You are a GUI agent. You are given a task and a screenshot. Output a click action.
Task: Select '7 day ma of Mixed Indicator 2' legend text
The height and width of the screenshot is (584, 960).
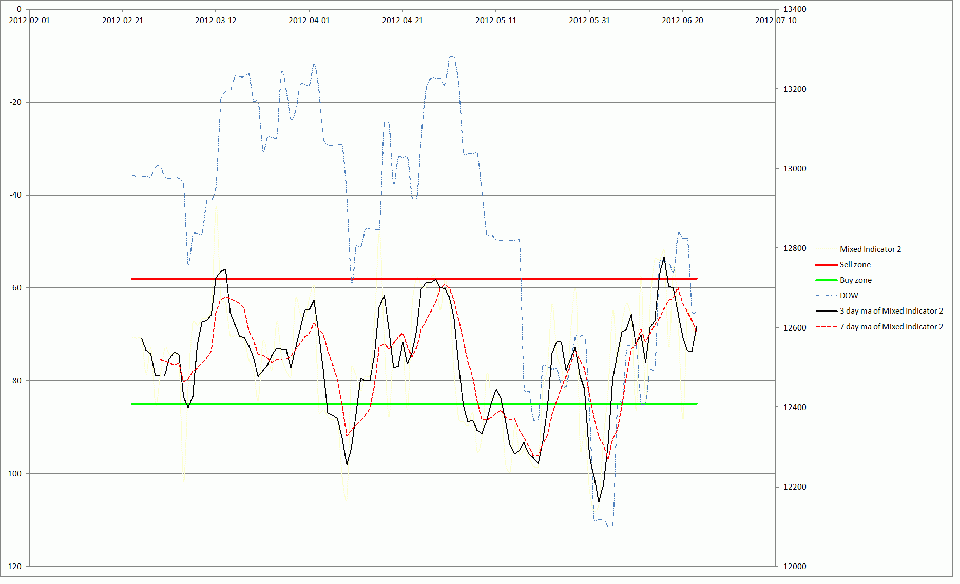pyautogui.click(x=893, y=327)
